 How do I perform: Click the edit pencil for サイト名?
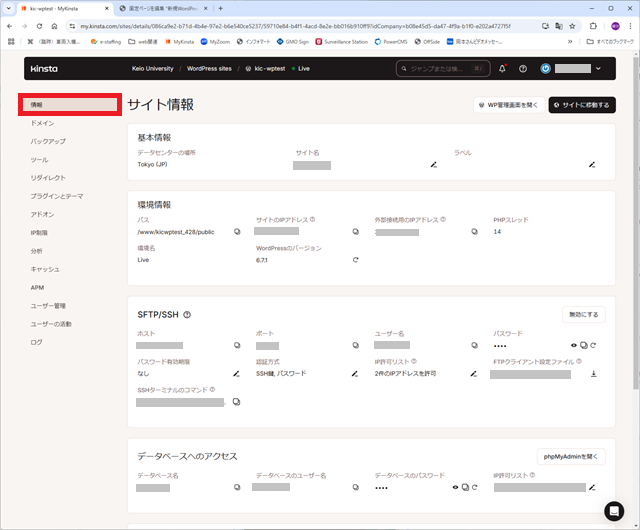click(434, 164)
